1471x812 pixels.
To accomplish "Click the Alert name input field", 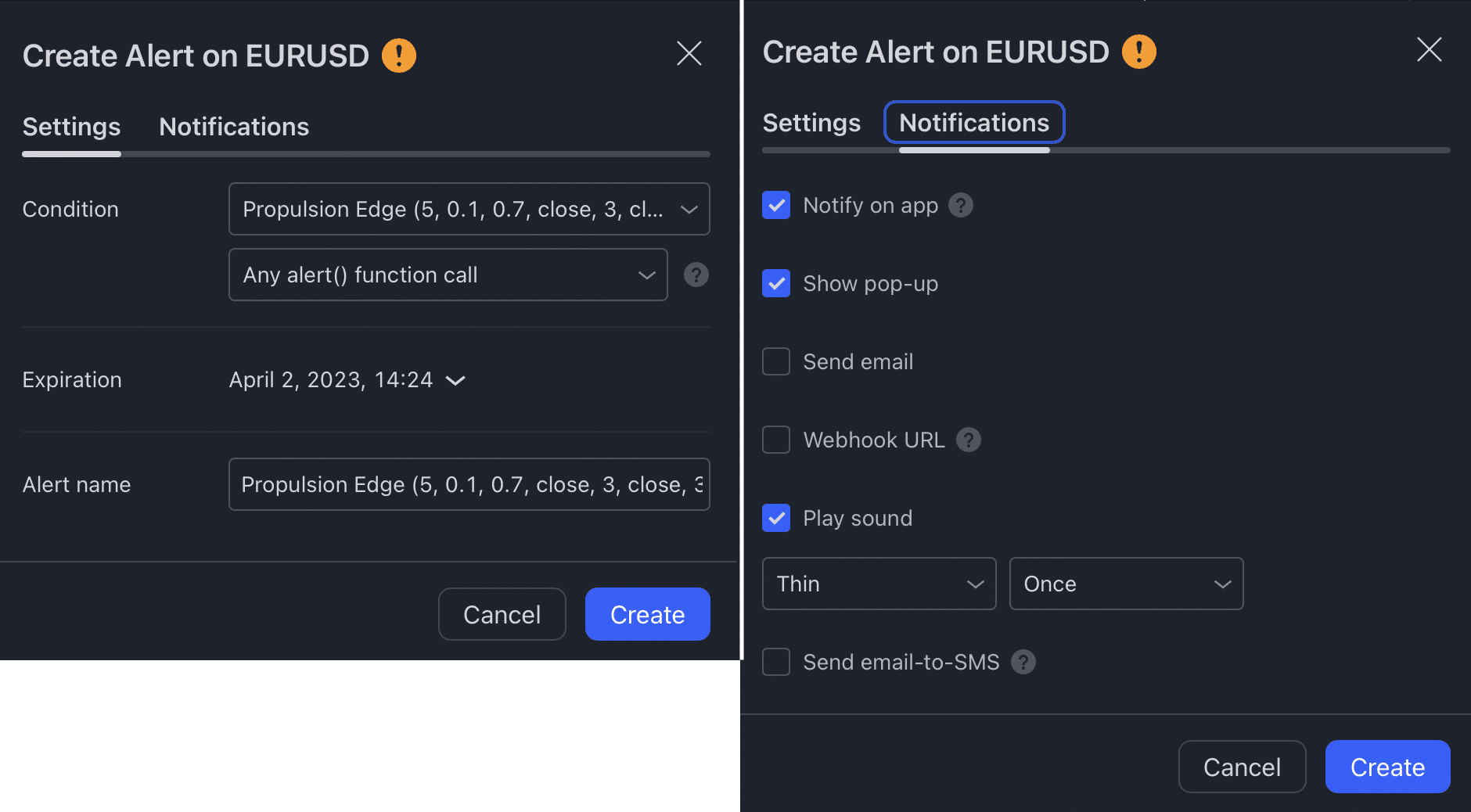I will point(469,484).
